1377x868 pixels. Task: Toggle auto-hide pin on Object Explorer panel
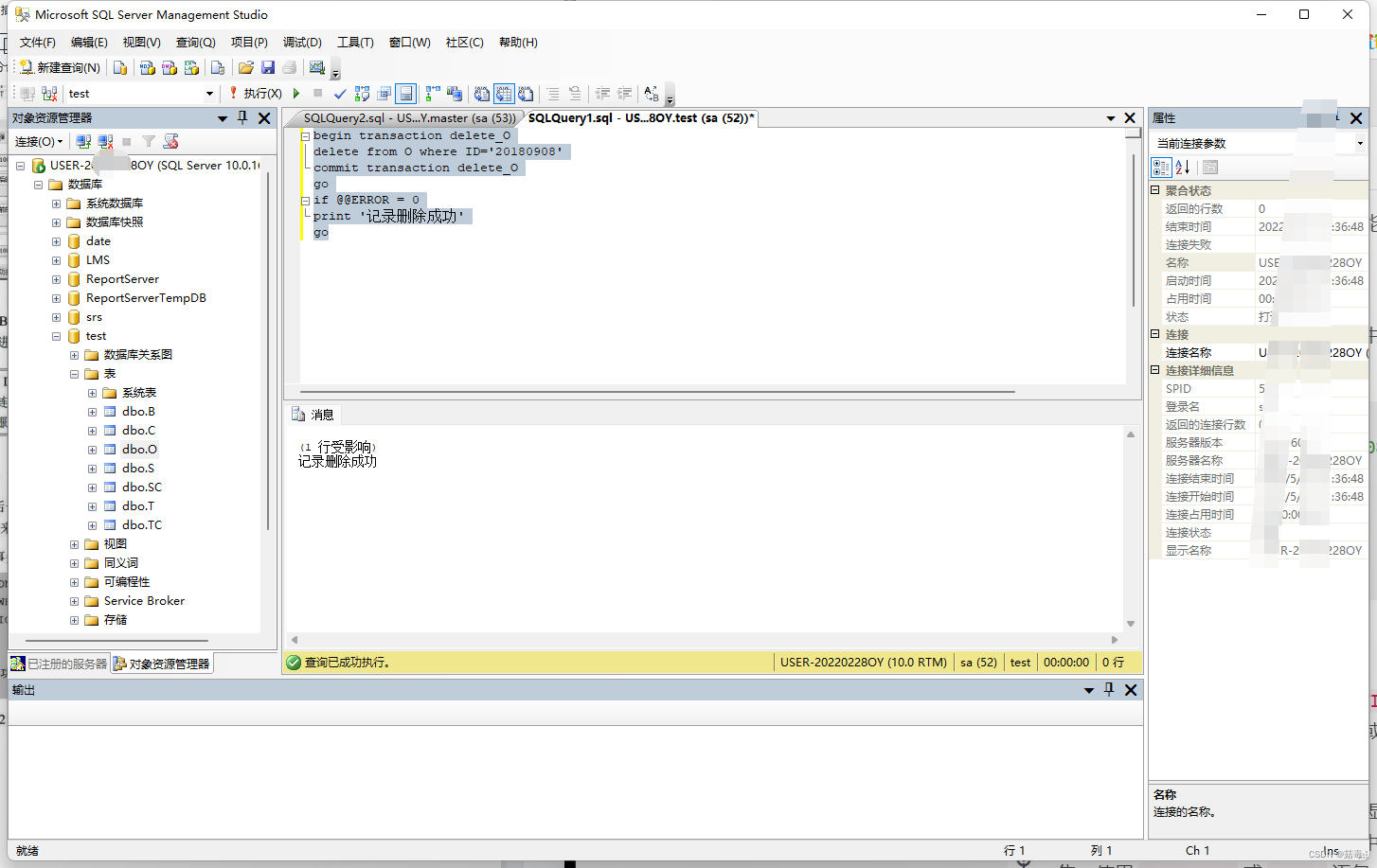pyautogui.click(x=242, y=117)
